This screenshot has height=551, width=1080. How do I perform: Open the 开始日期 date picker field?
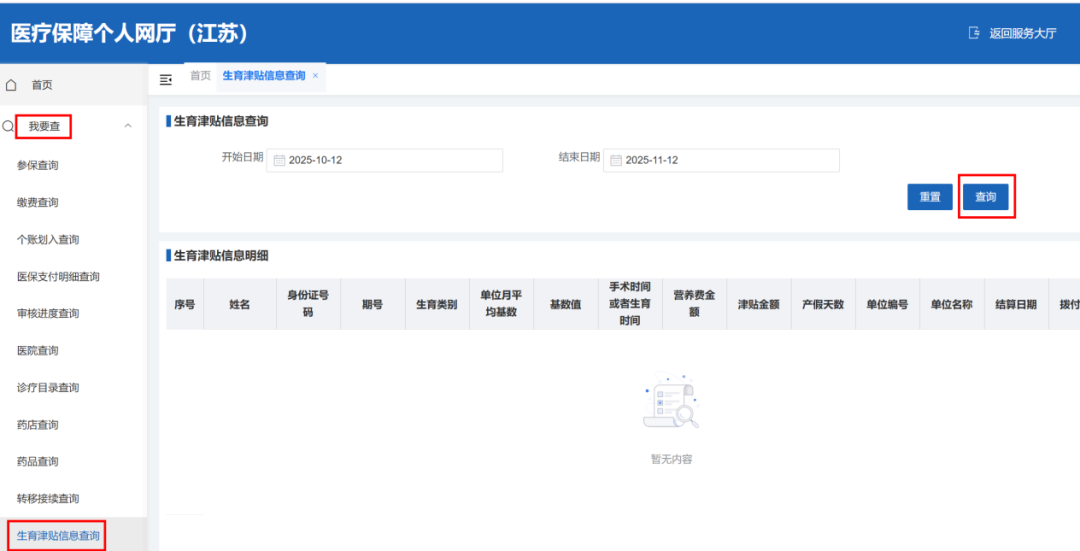point(385,160)
